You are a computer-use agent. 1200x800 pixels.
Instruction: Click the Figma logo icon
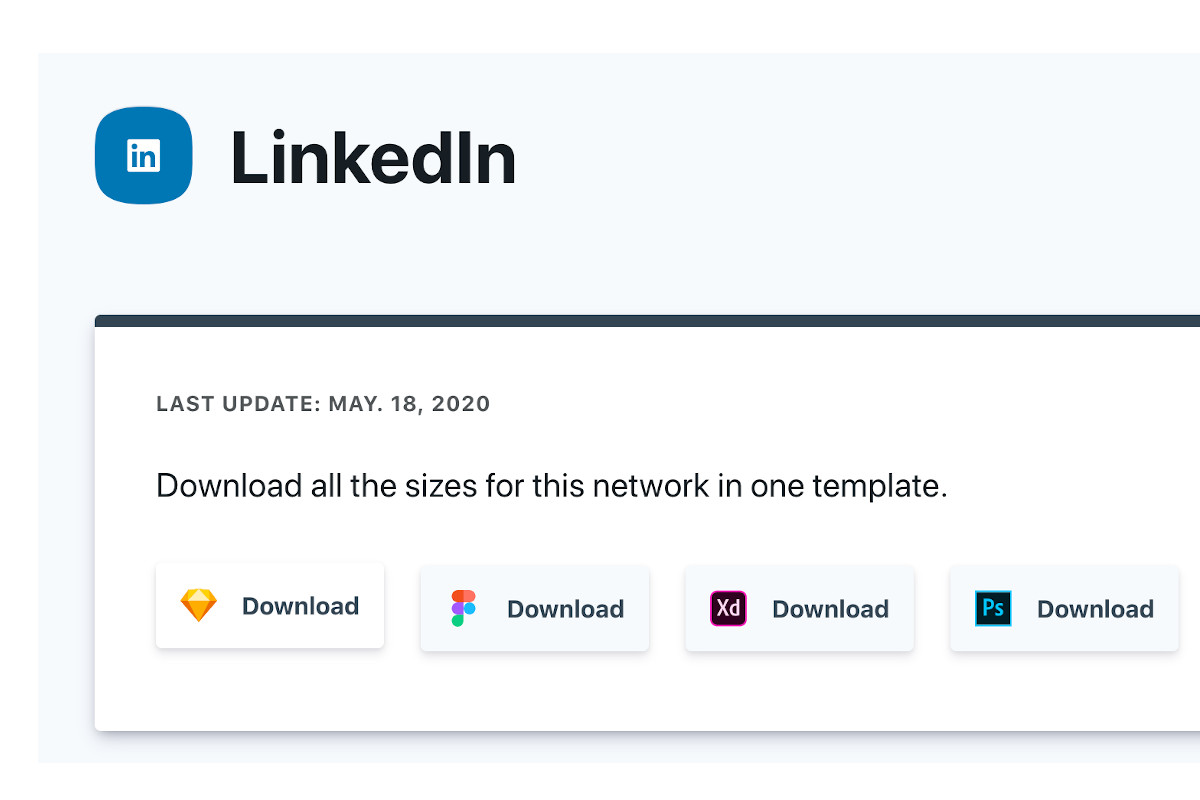coord(463,608)
